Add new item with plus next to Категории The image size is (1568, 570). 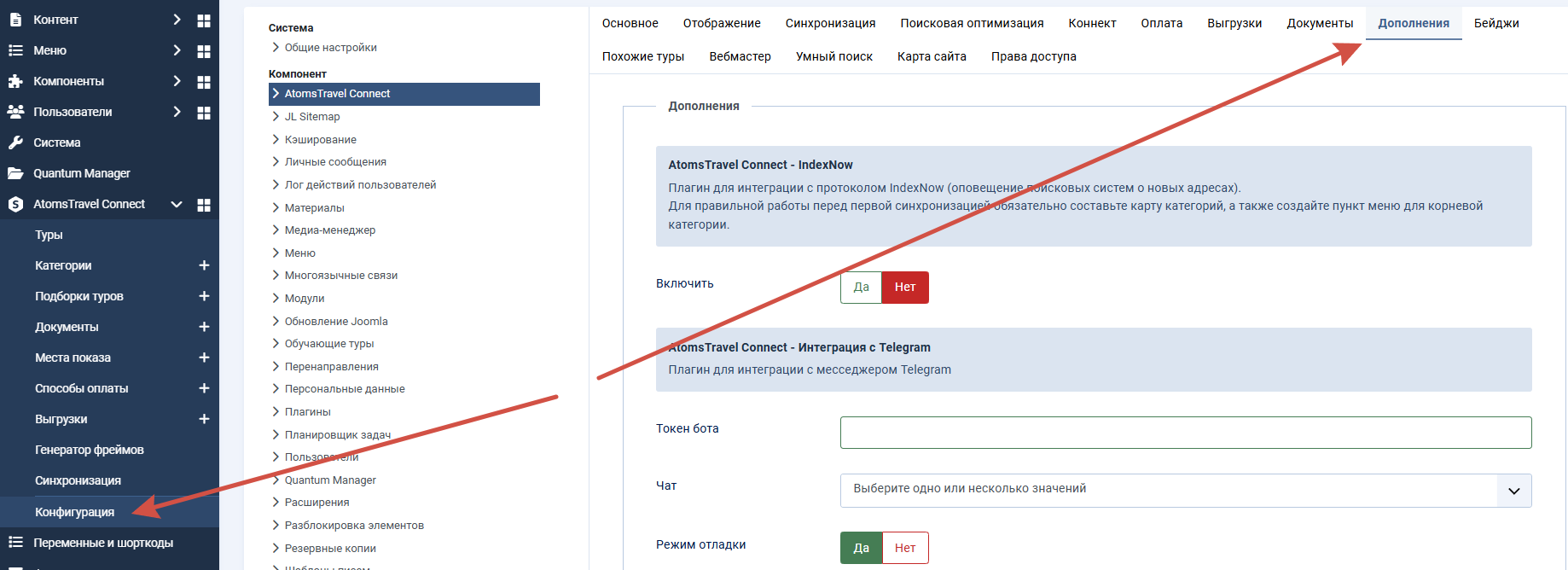coord(204,265)
